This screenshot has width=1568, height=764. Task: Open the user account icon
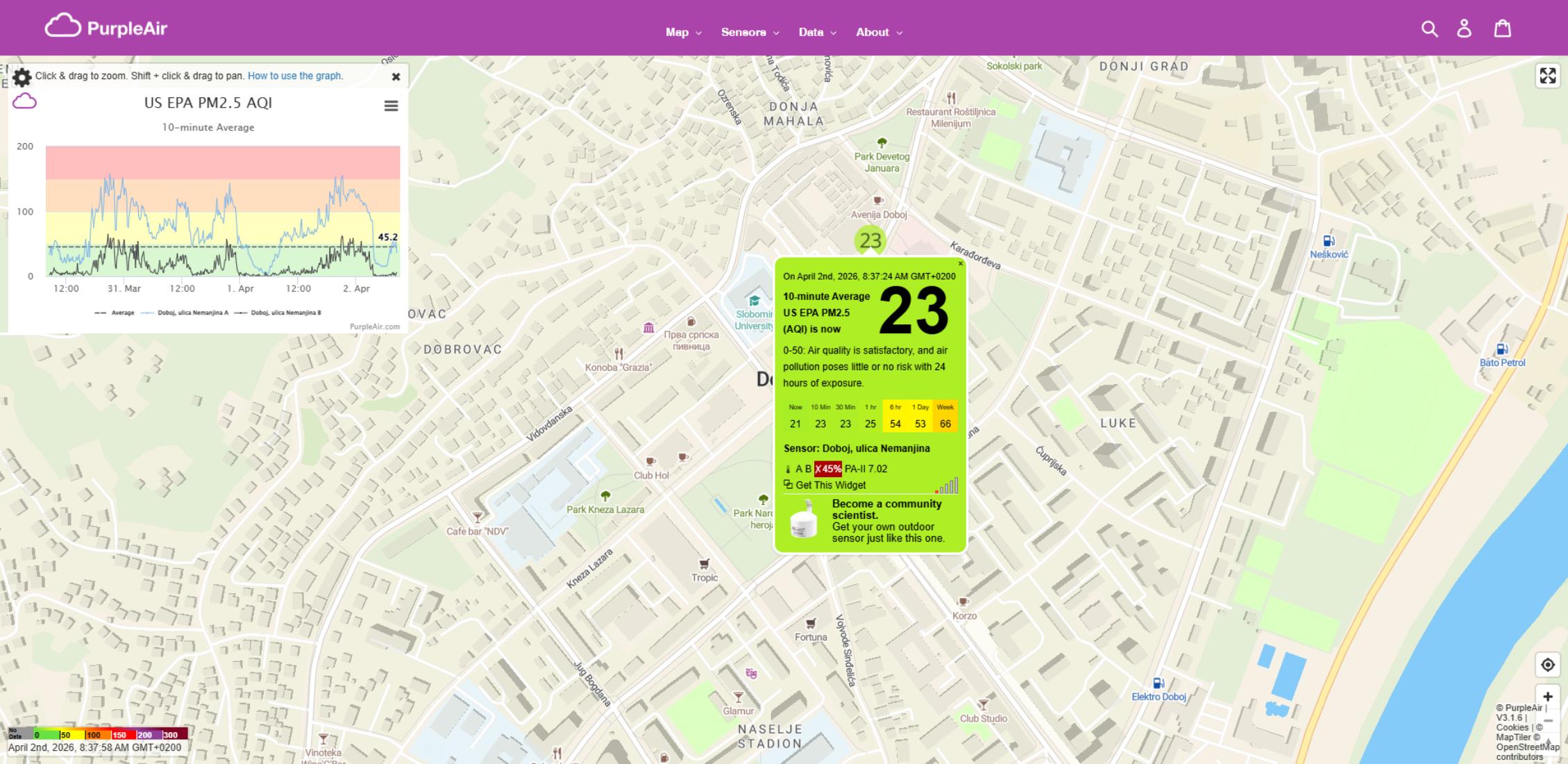[x=1464, y=28]
